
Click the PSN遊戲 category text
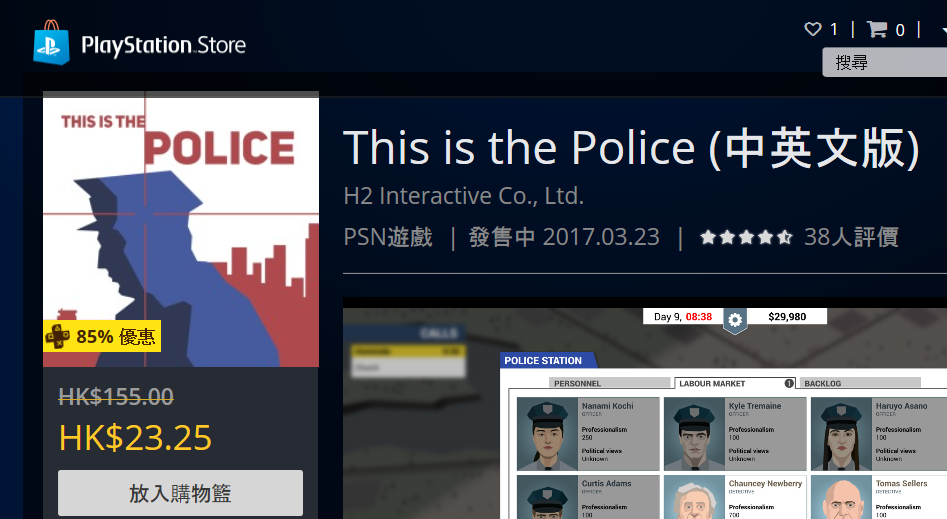[x=388, y=237]
